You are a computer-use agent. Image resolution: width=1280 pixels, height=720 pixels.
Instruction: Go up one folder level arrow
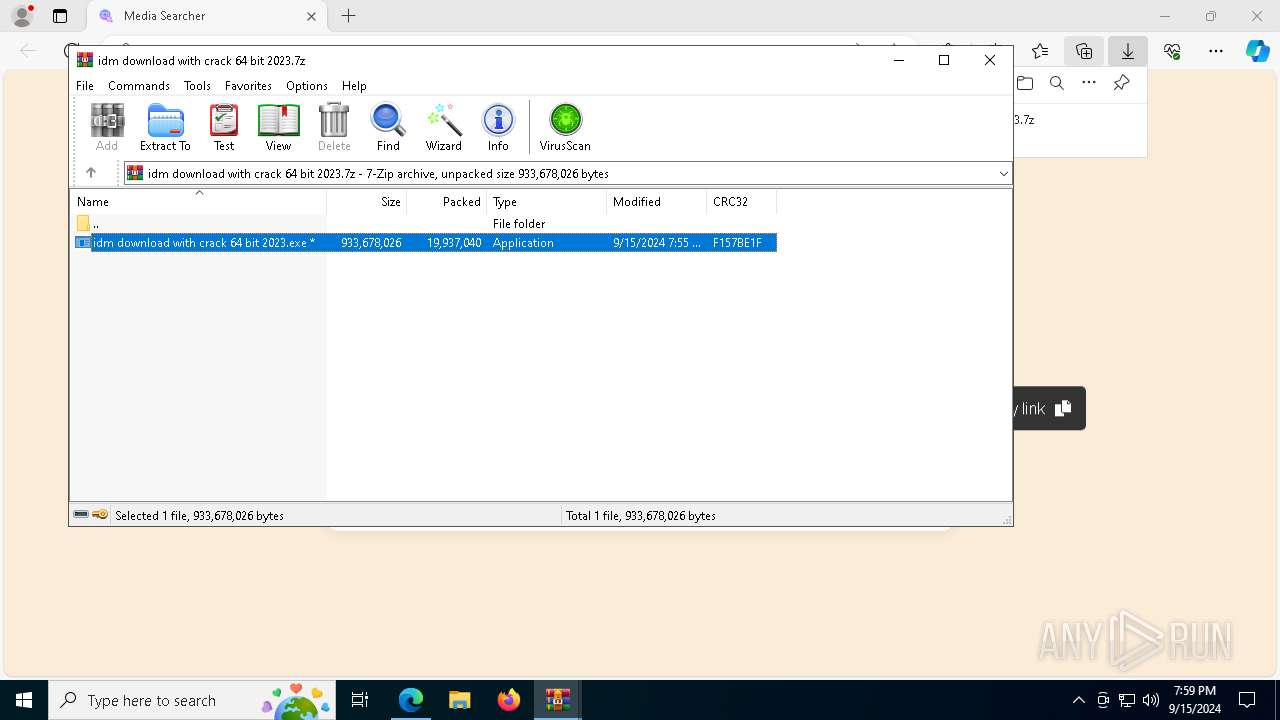click(91, 173)
